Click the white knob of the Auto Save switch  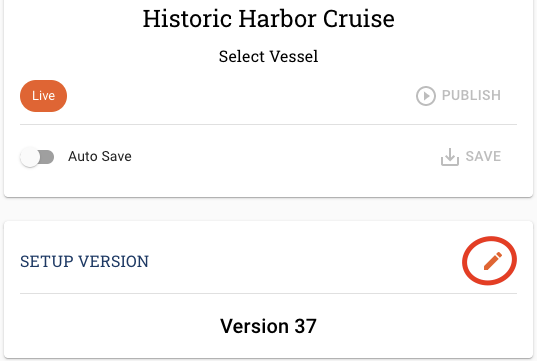(x=30, y=157)
